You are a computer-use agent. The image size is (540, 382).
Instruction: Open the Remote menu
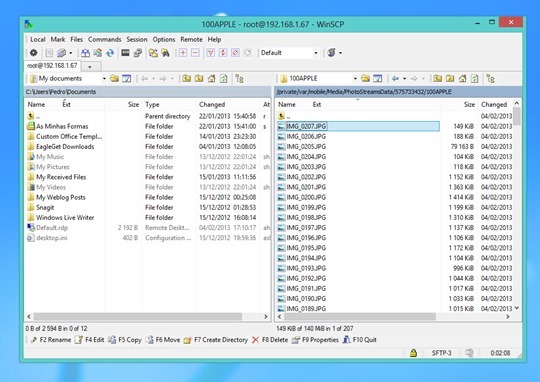pyautogui.click(x=191, y=39)
